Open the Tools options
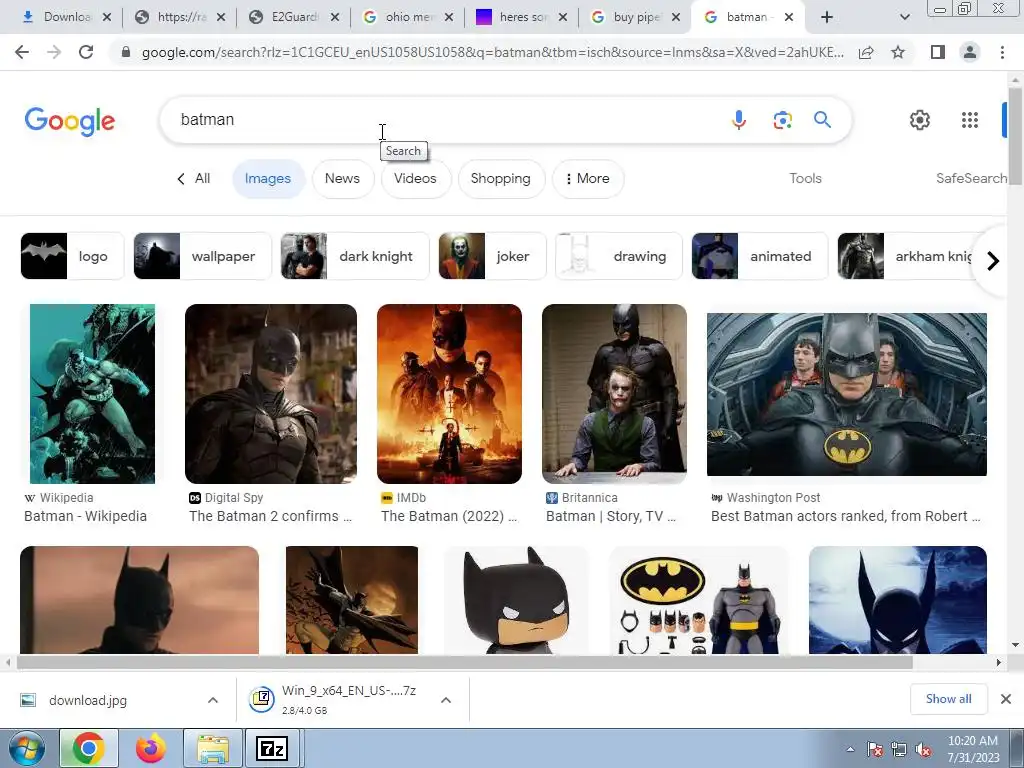The height and width of the screenshot is (768, 1024). coord(805,178)
